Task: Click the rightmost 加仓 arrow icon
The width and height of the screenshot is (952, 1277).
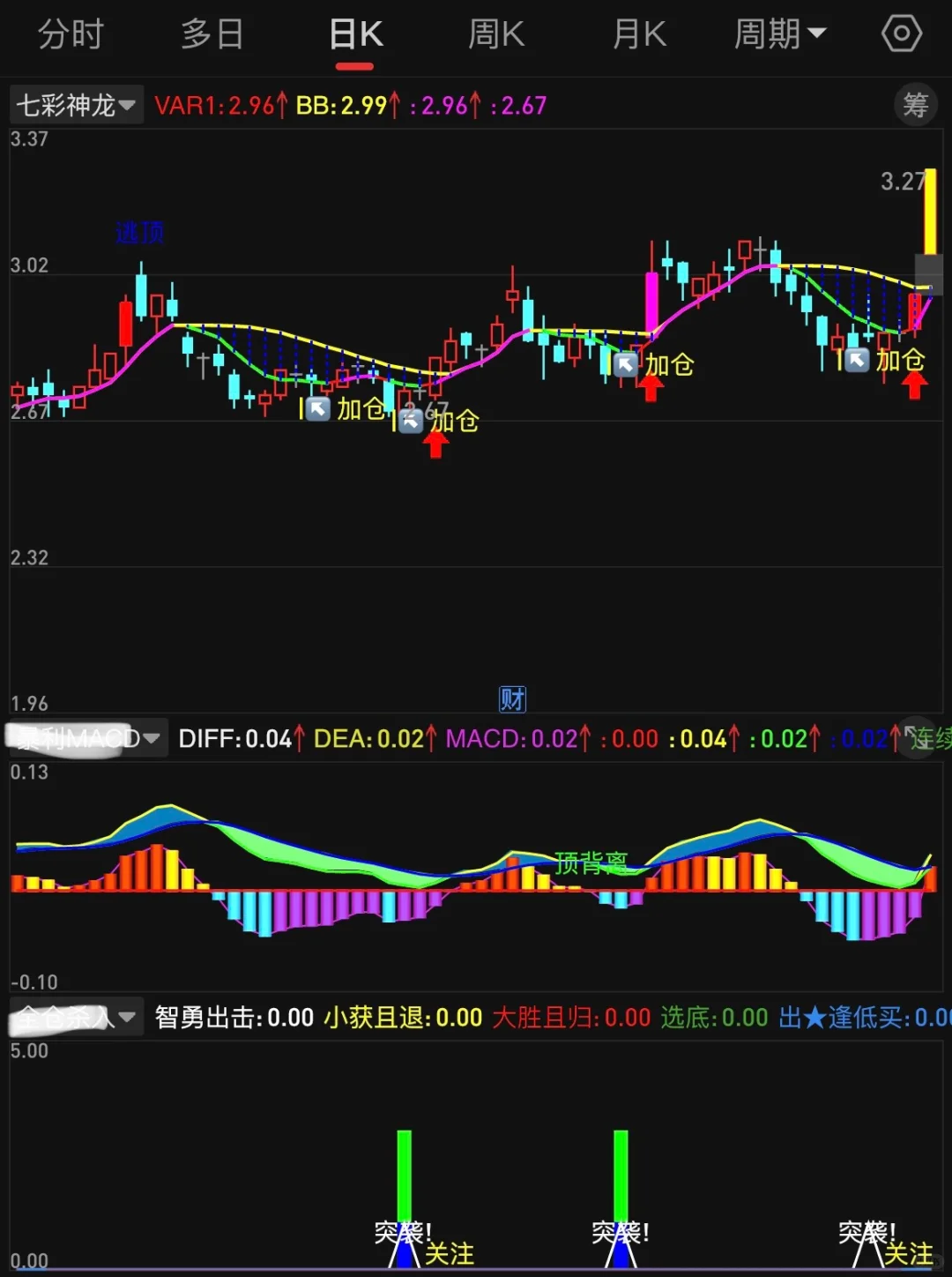Action: 858,360
